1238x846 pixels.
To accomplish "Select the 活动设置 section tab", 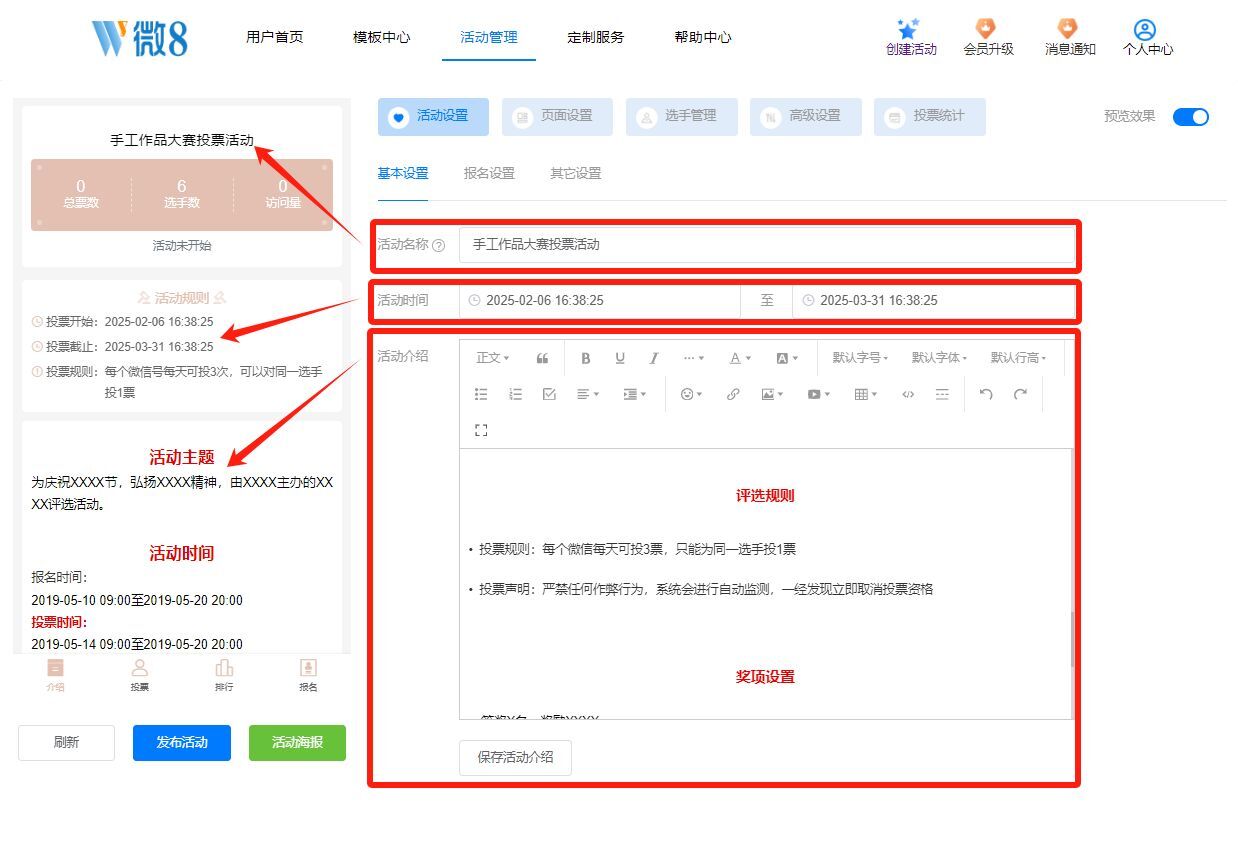I will click(433, 116).
